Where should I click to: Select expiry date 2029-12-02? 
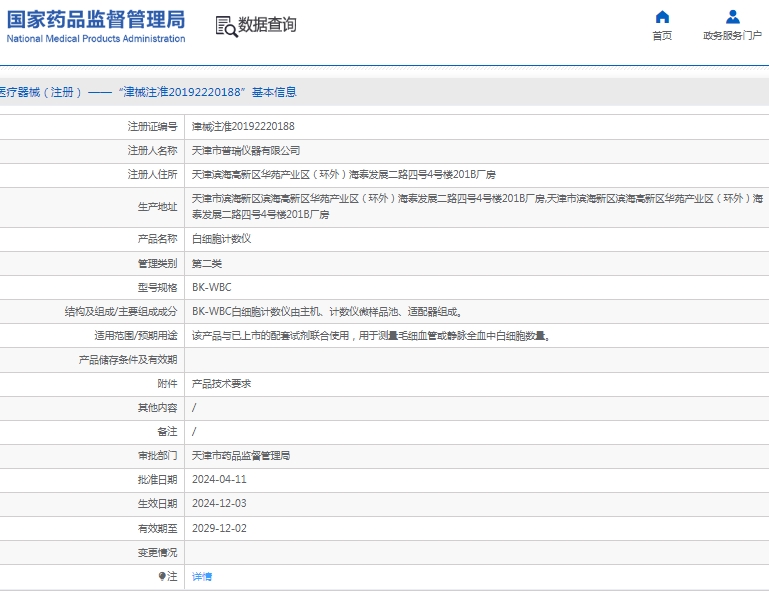pyautogui.click(x=219, y=528)
